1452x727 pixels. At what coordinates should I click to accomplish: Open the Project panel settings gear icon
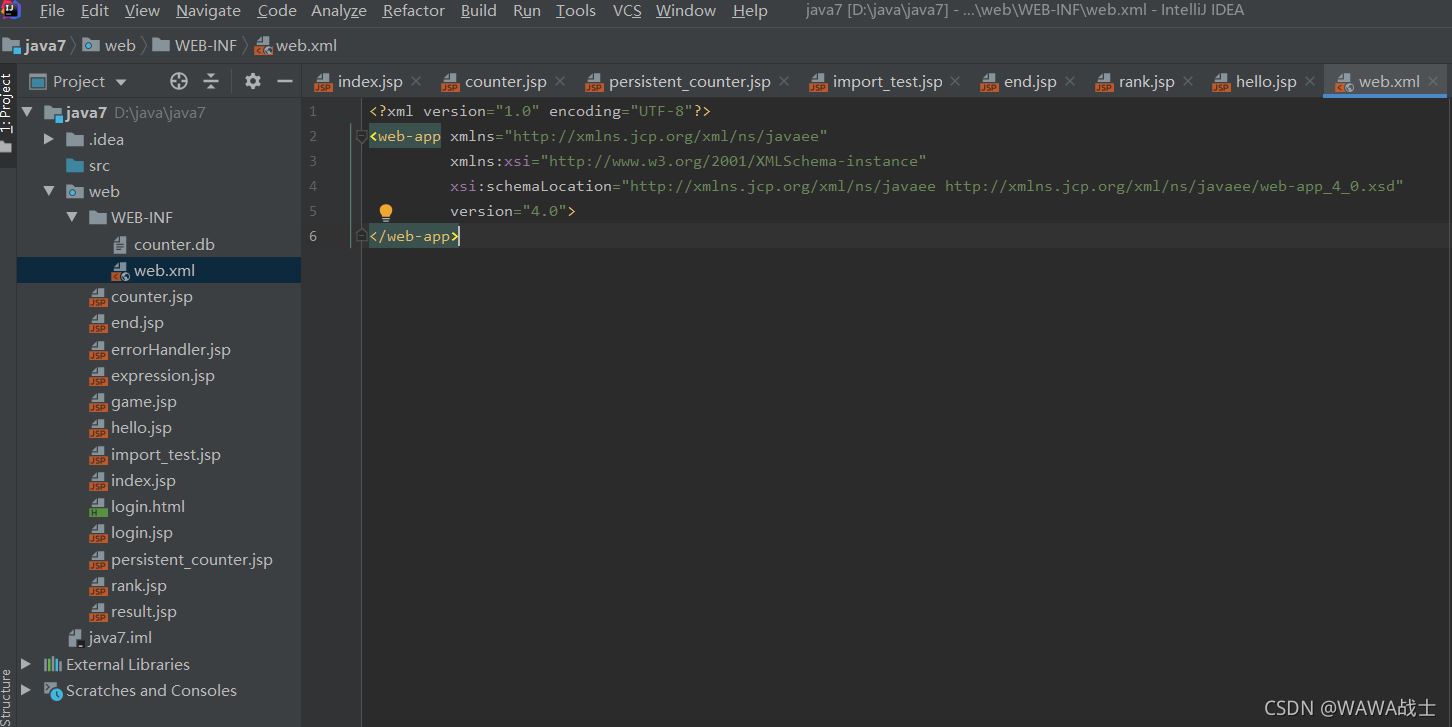tap(252, 81)
